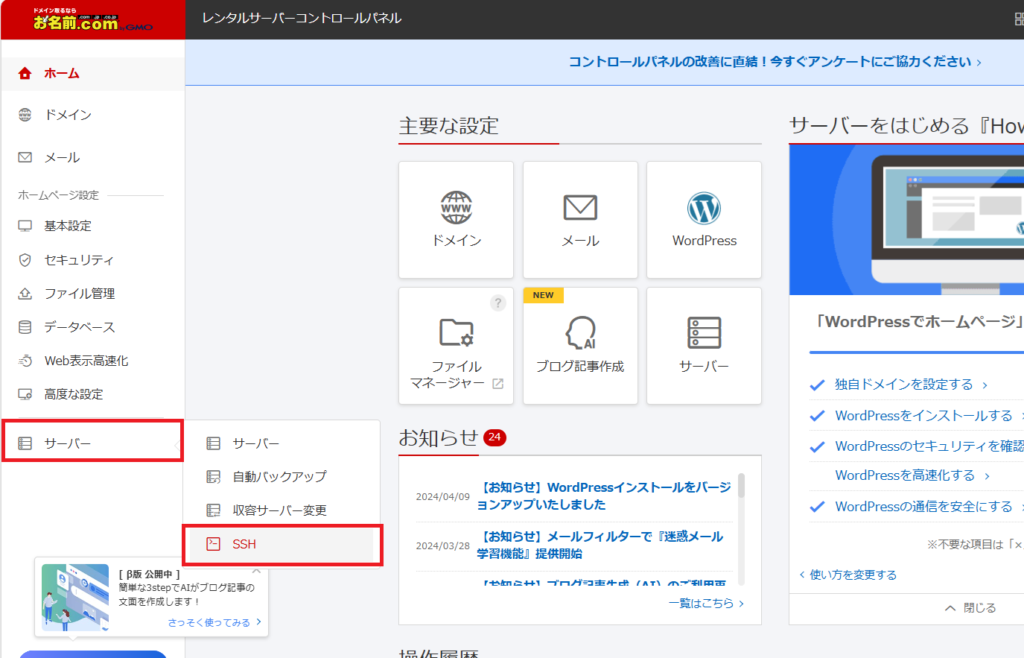This screenshot has width=1024, height=658.
Task: Click the database icon beside データベース
Action: point(25,327)
